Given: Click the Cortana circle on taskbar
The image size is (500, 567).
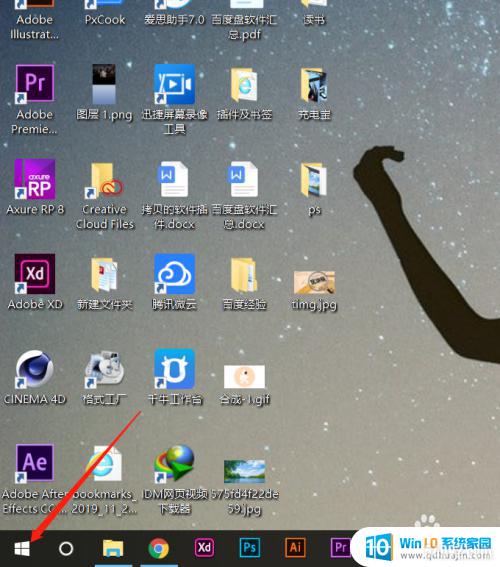Looking at the screenshot, I should pyautogui.click(x=66, y=549).
